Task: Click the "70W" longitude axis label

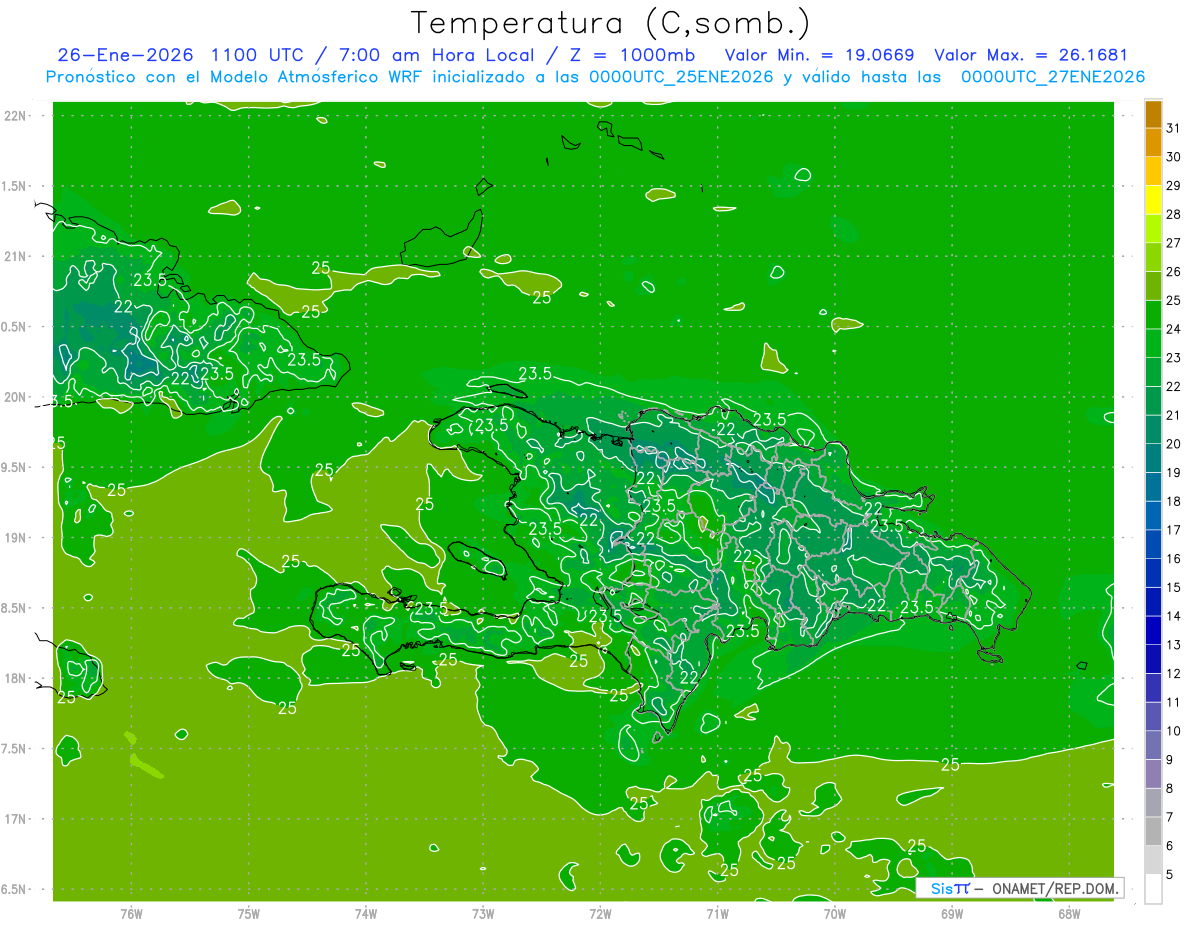Action: [x=834, y=914]
